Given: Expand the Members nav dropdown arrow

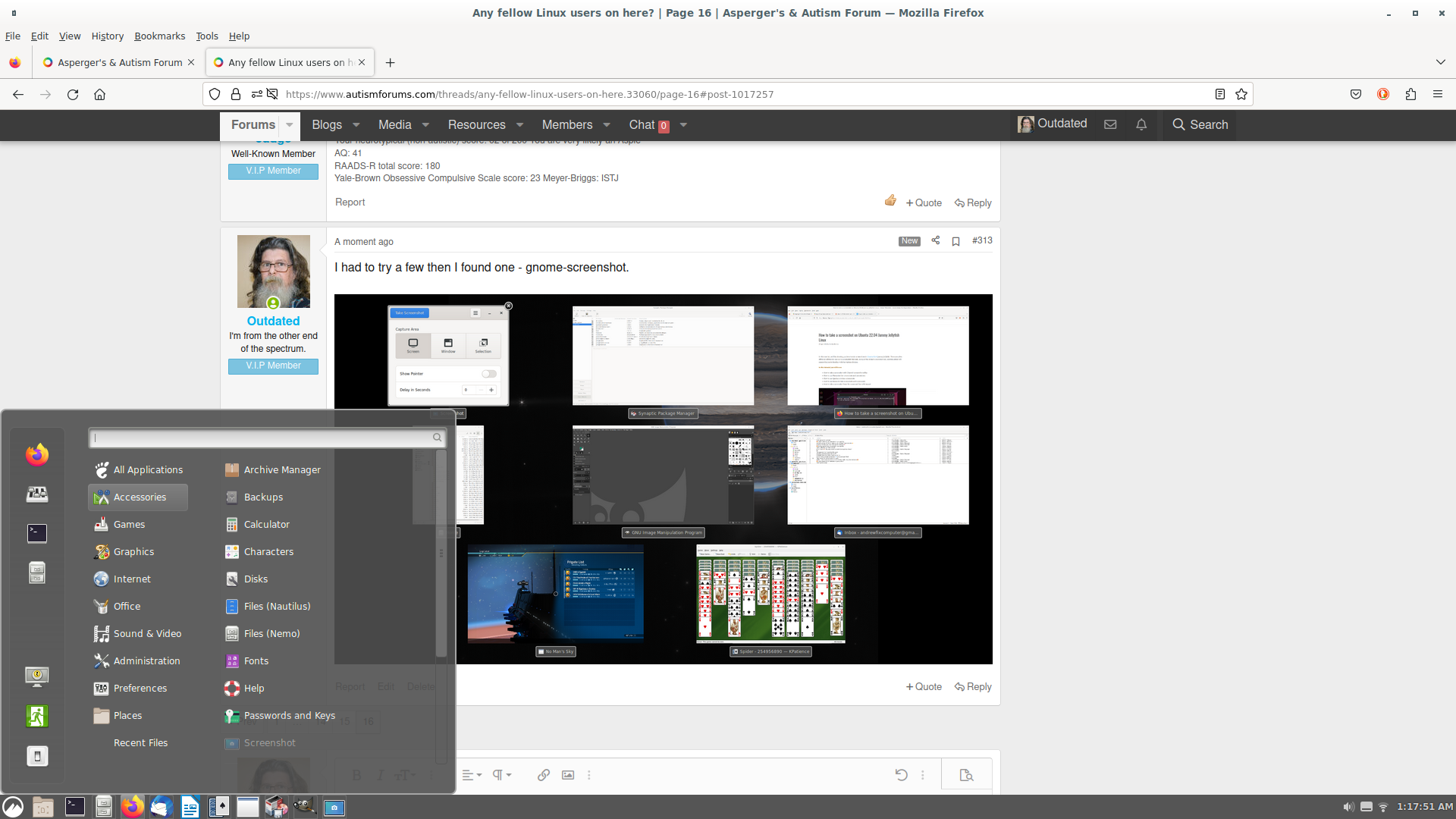Looking at the screenshot, I should click(x=607, y=124).
